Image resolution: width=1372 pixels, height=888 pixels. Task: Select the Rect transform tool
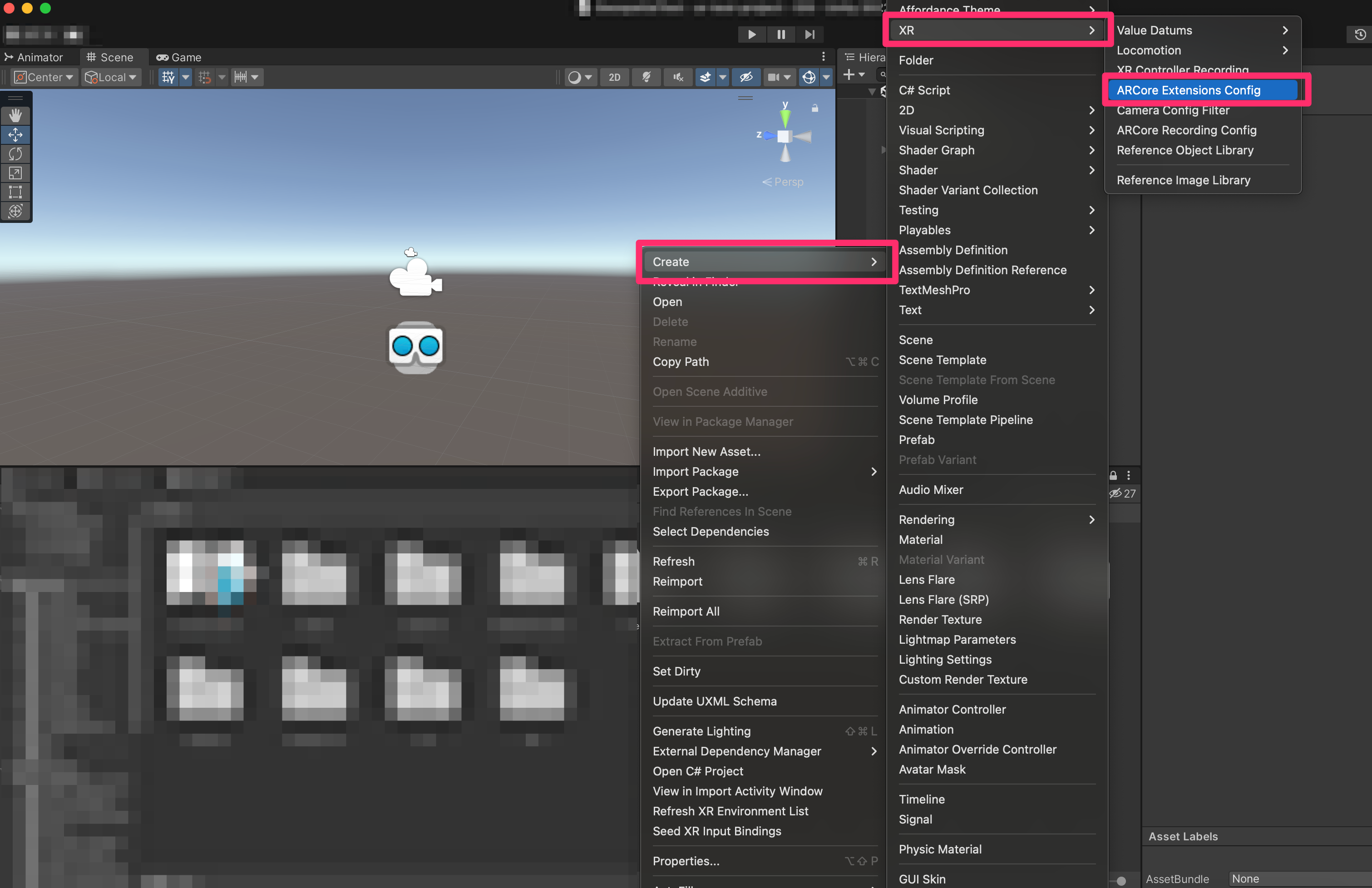[x=15, y=192]
